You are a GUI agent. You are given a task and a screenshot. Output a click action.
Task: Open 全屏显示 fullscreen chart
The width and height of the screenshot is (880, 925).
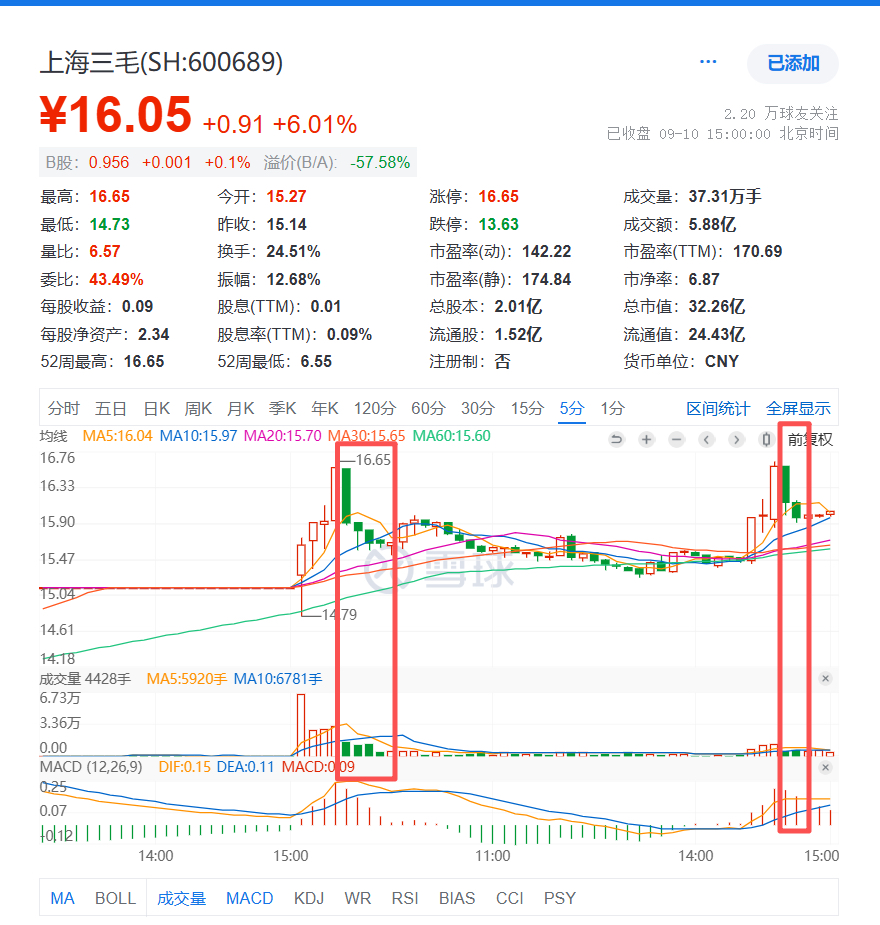point(798,408)
